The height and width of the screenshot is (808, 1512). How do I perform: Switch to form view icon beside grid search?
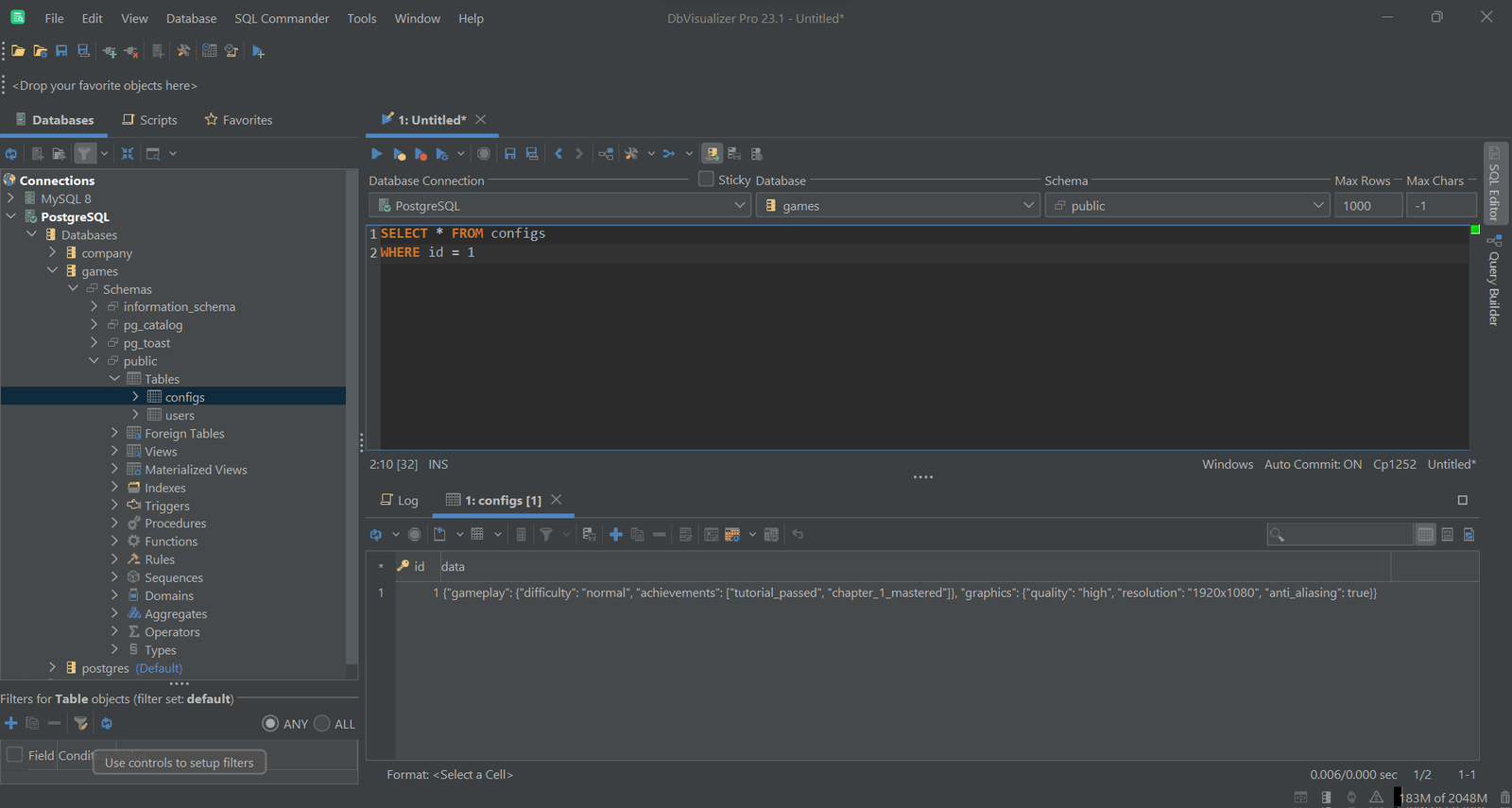1447,534
